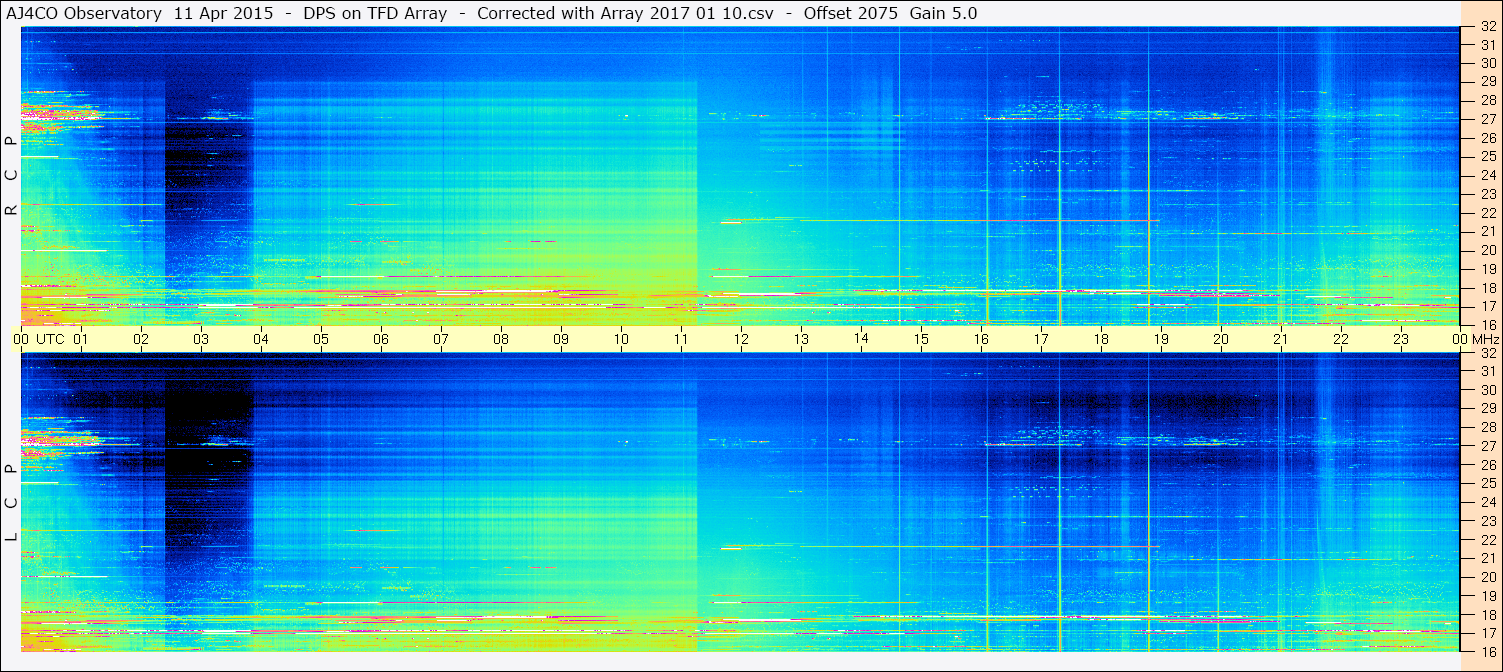Image resolution: width=1503 pixels, height=672 pixels.
Task: Click the 16 MHz tick of LCP panel
Action: point(1487,651)
